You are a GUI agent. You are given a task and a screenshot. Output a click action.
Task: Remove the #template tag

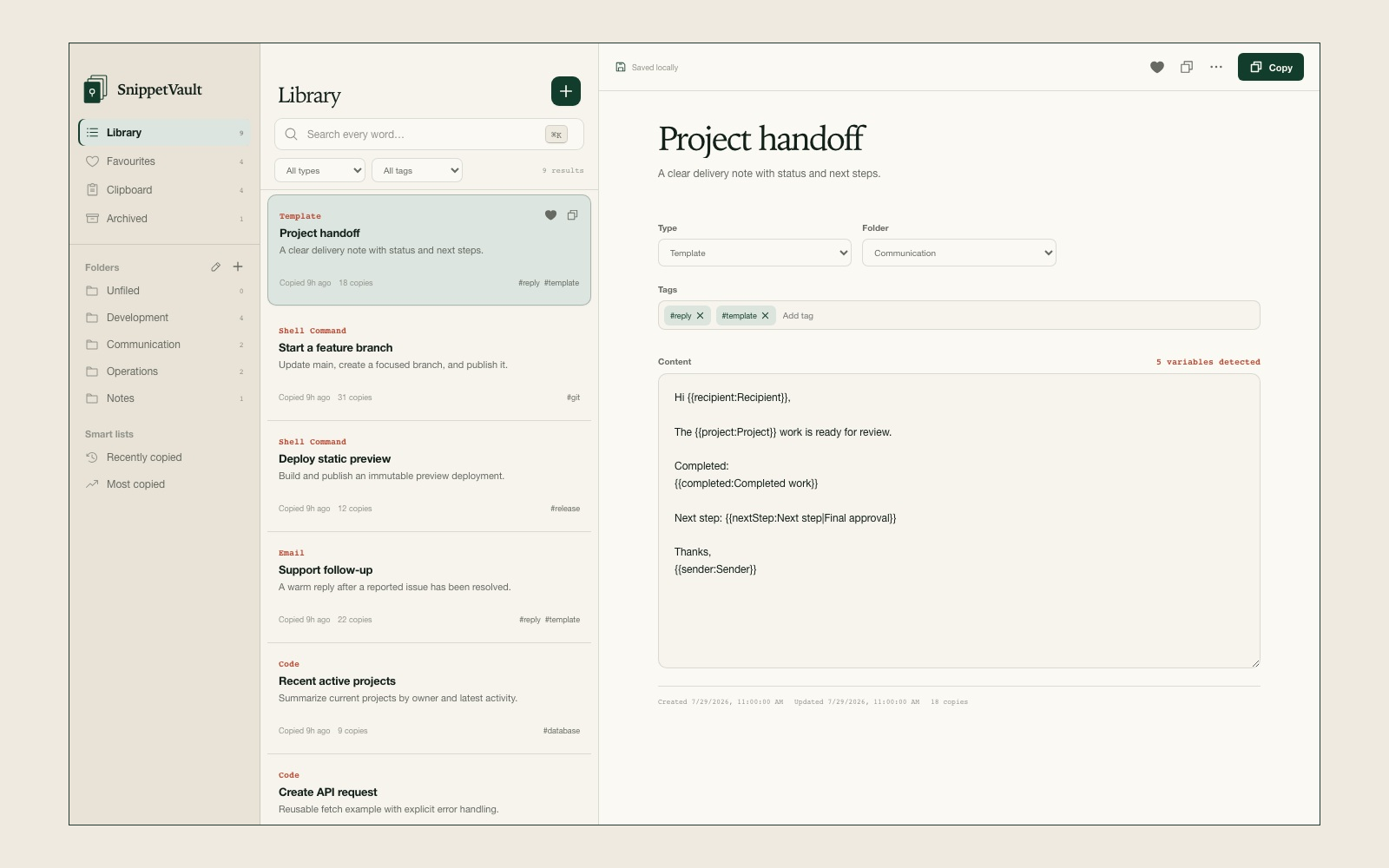[x=765, y=316]
